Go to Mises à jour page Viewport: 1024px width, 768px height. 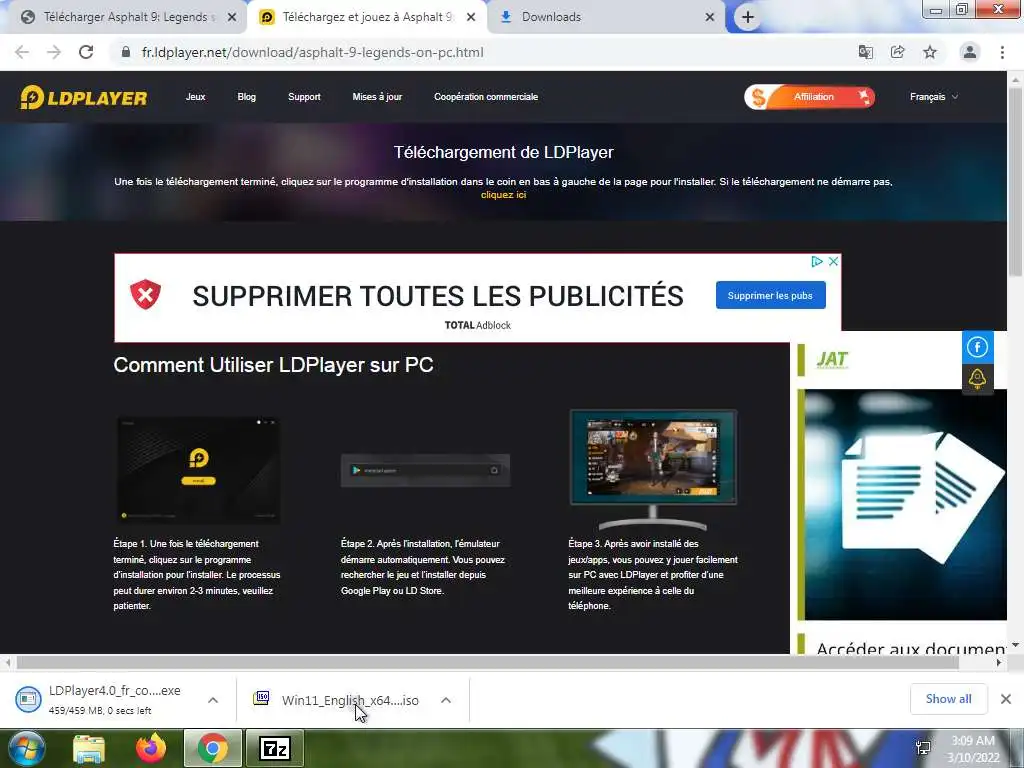(377, 97)
